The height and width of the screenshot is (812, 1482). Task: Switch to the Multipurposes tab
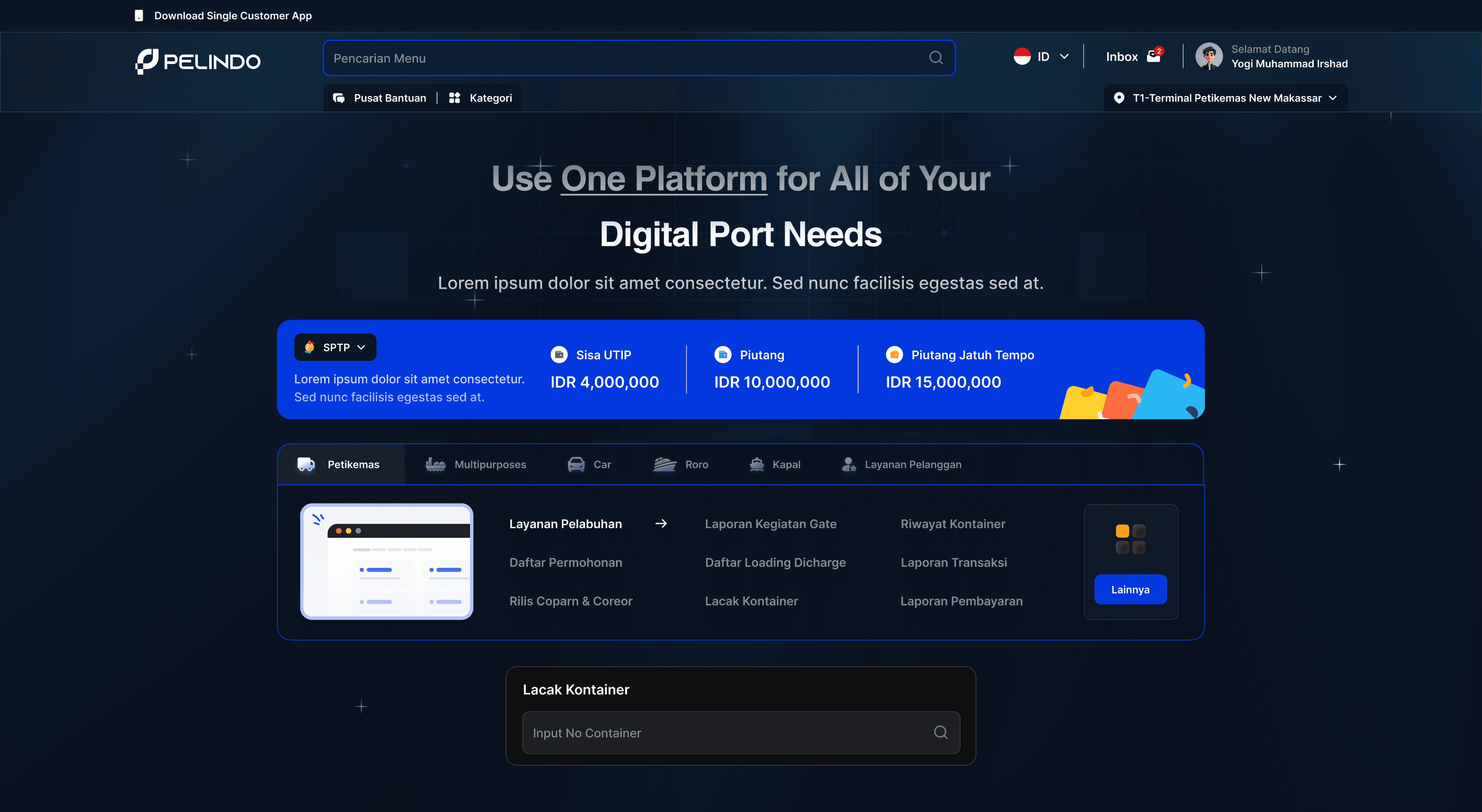pyautogui.click(x=475, y=464)
